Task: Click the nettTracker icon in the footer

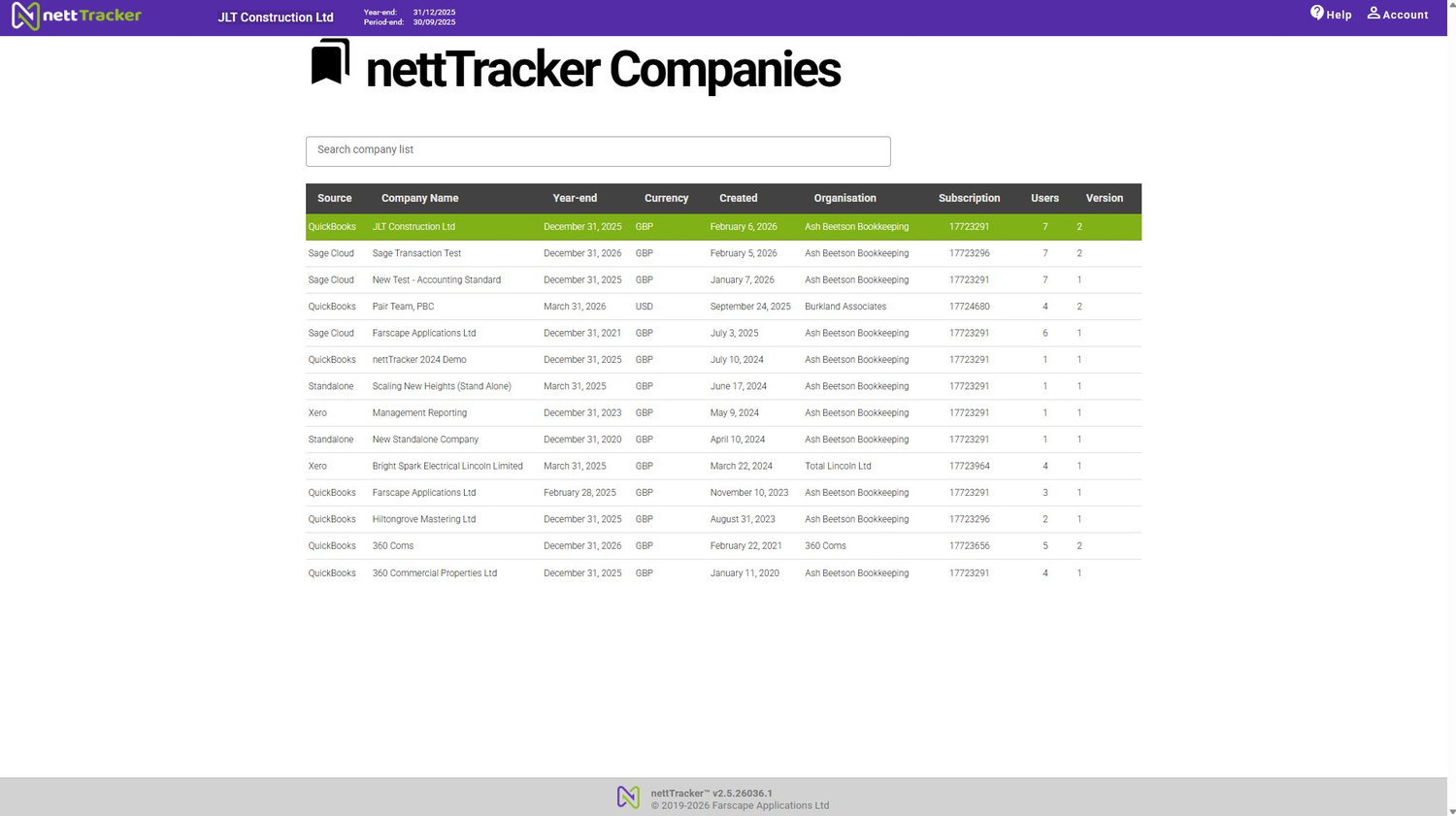Action: [x=628, y=796]
